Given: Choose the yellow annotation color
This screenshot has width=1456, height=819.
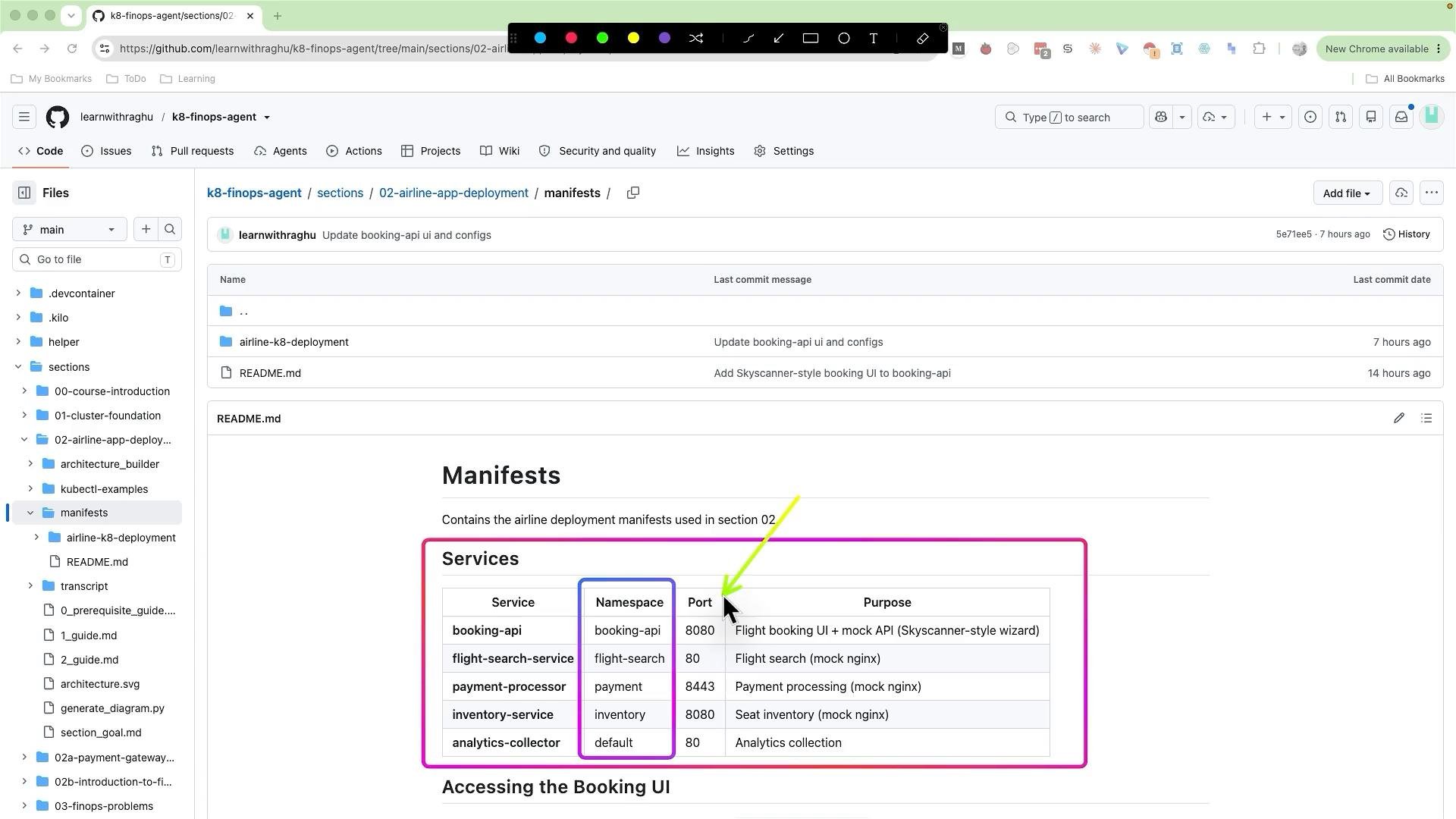Looking at the screenshot, I should tap(633, 38).
